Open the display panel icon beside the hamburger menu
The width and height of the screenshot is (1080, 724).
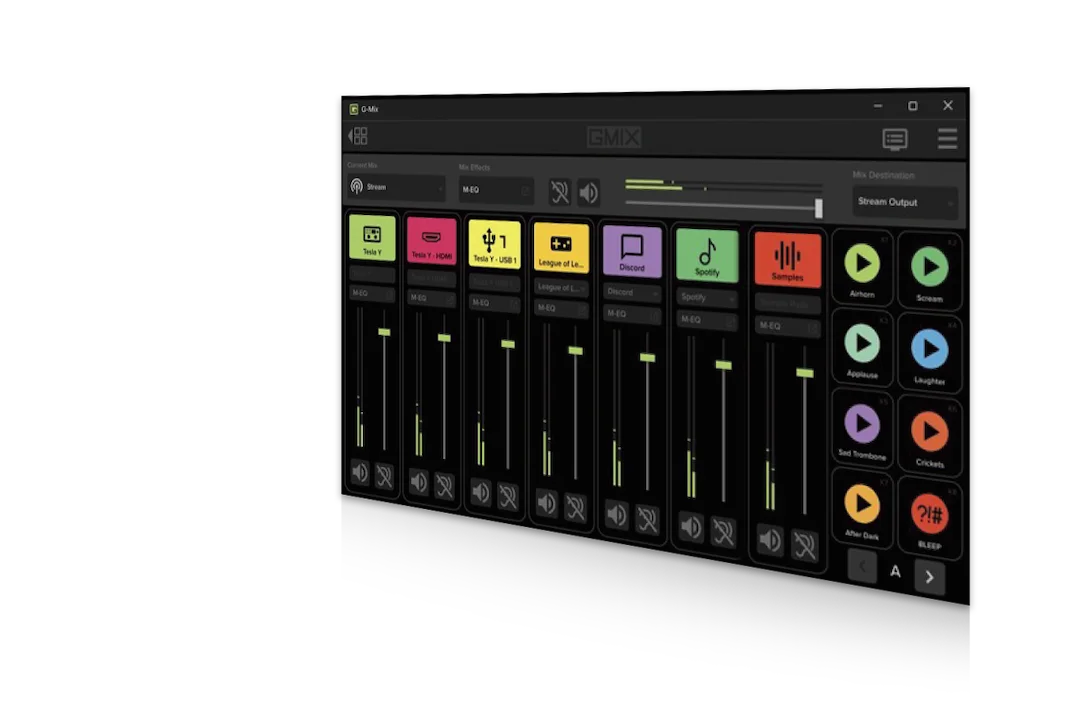[895, 139]
